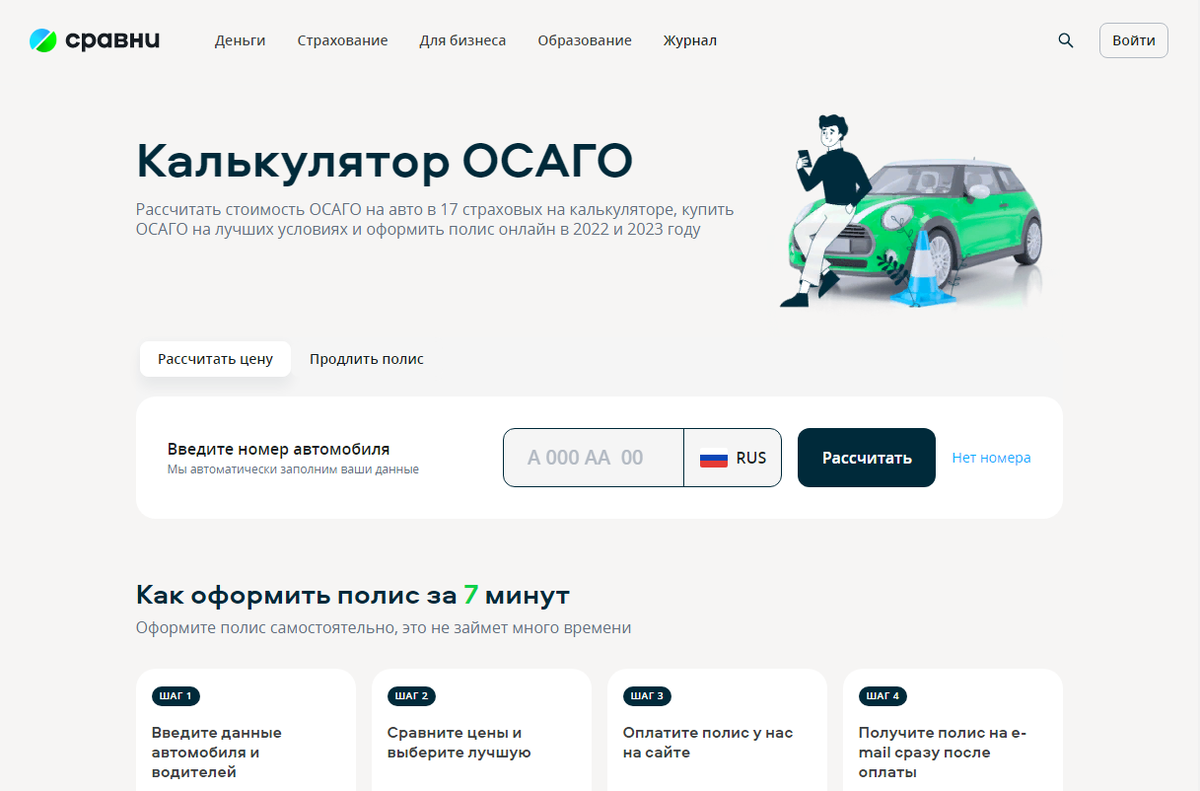Open the Журнал menu

(x=690, y=41)
